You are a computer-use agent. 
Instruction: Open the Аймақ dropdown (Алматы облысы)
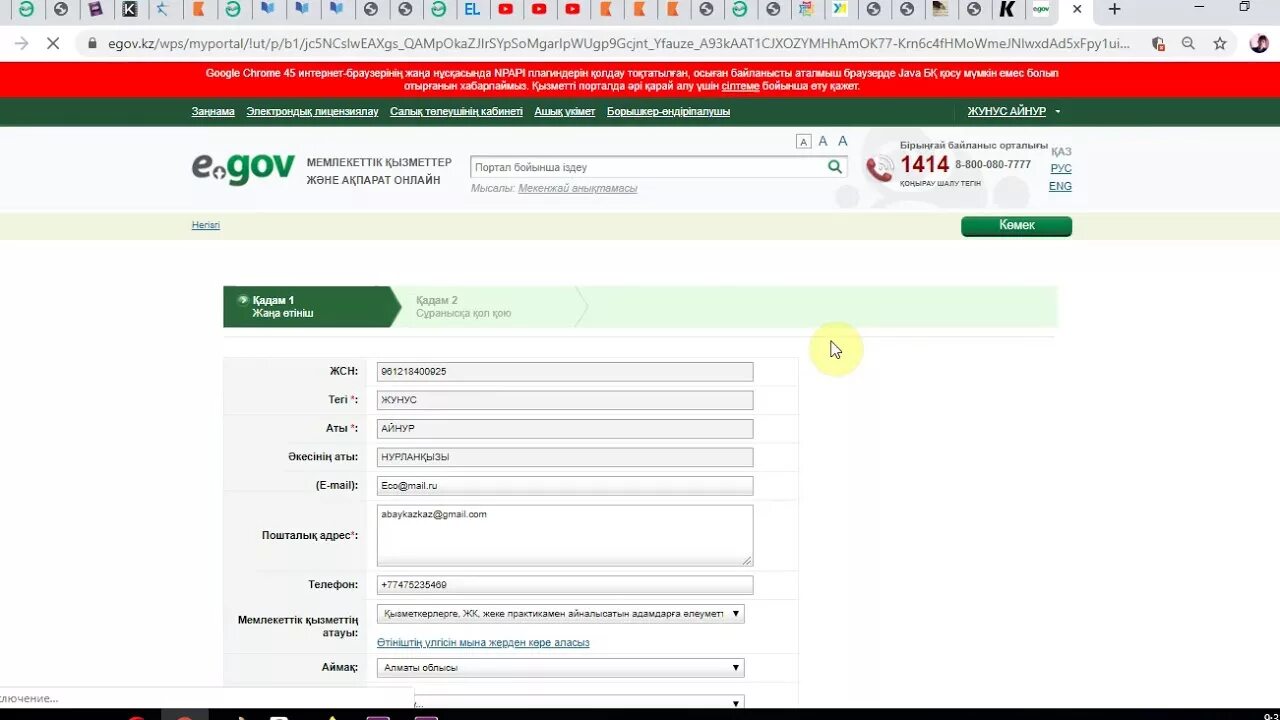point(561,668)
